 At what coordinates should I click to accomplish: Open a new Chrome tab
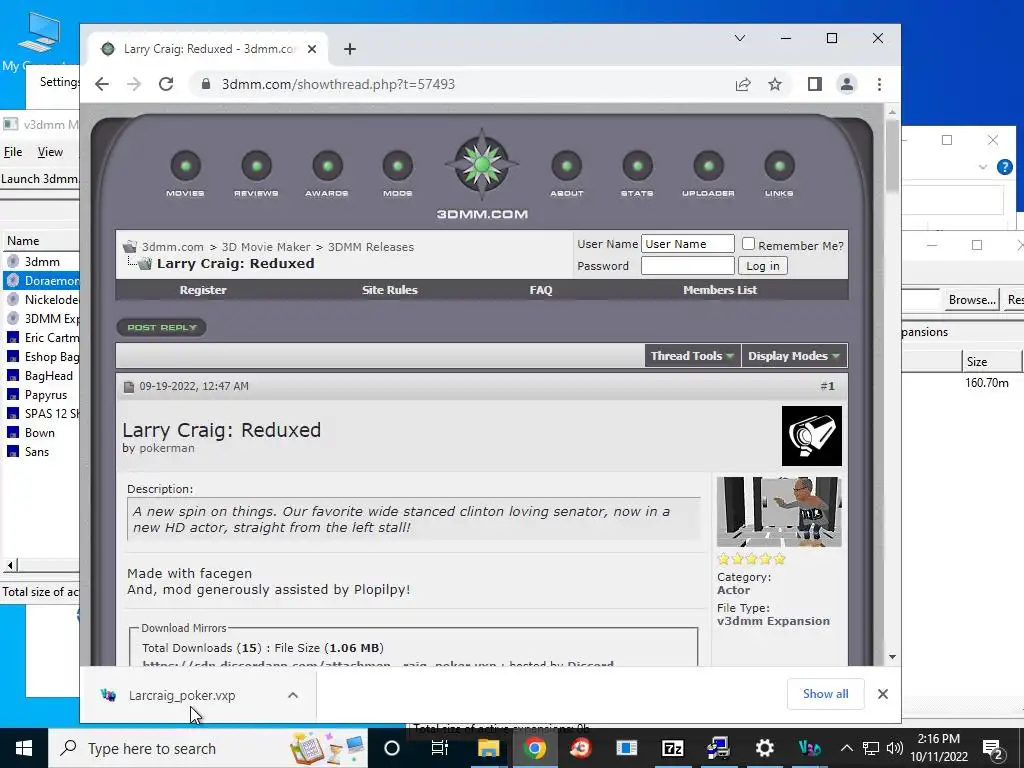point(349,49)
